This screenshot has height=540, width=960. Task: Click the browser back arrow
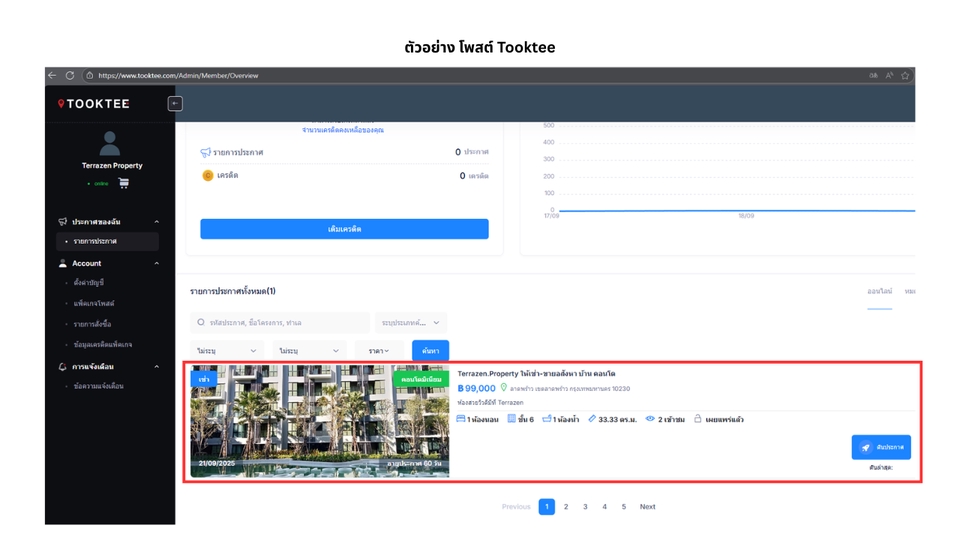point(53,75)
